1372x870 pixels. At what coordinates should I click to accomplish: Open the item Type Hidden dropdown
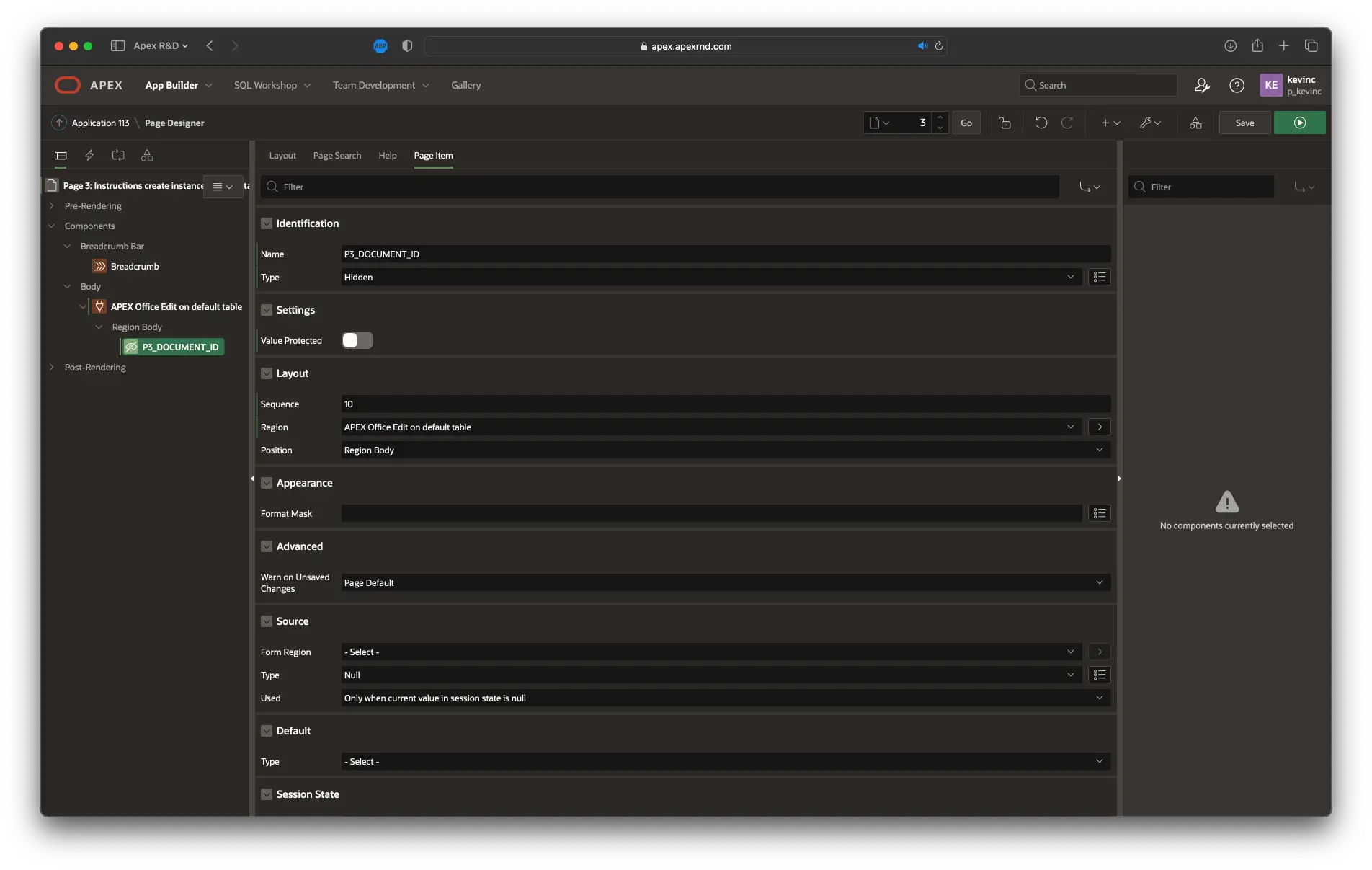[711, 277]
